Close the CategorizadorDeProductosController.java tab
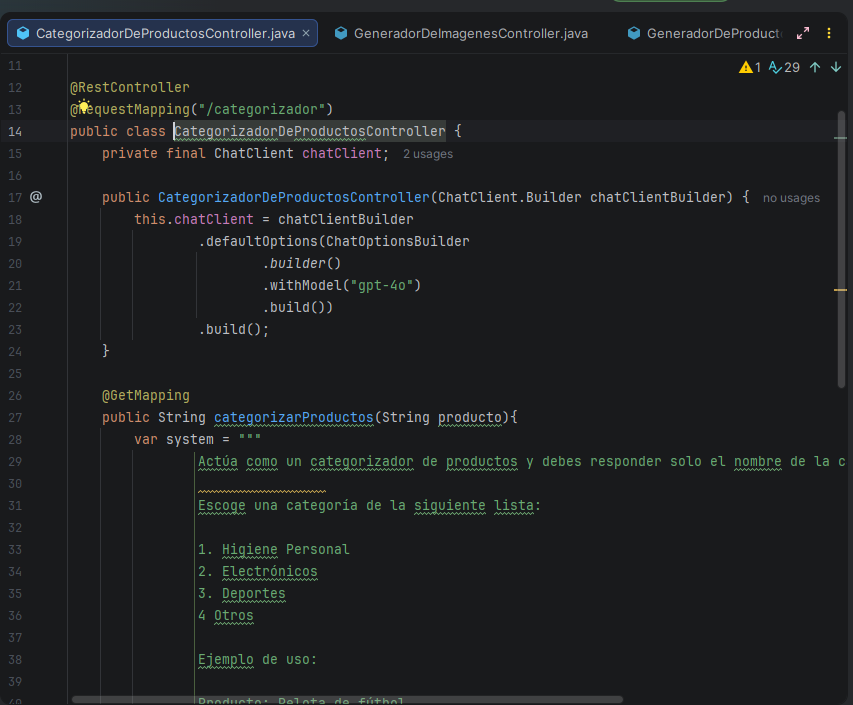The image size is (853, 705). [306, 33]
